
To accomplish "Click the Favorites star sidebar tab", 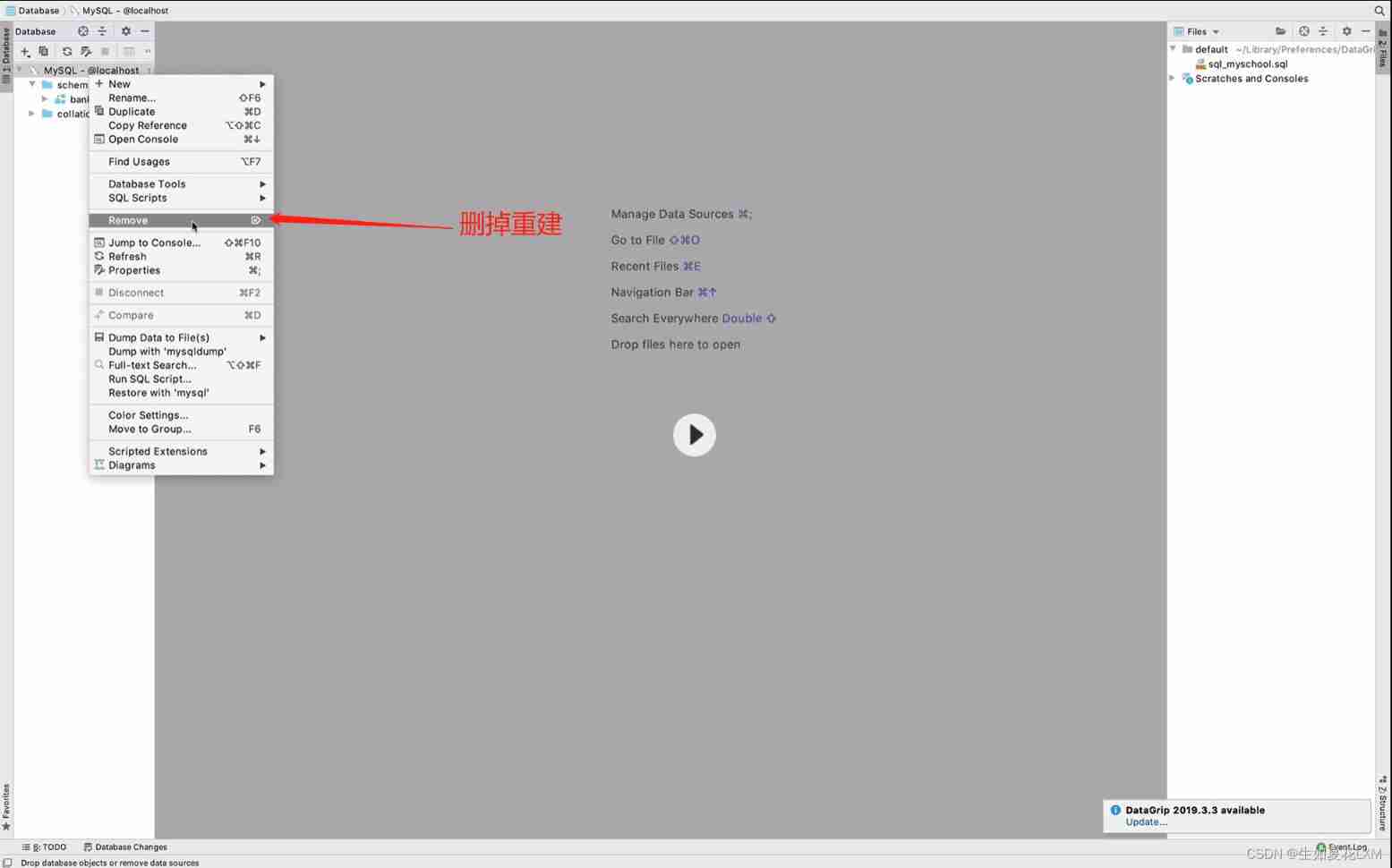I will [6, 807].
